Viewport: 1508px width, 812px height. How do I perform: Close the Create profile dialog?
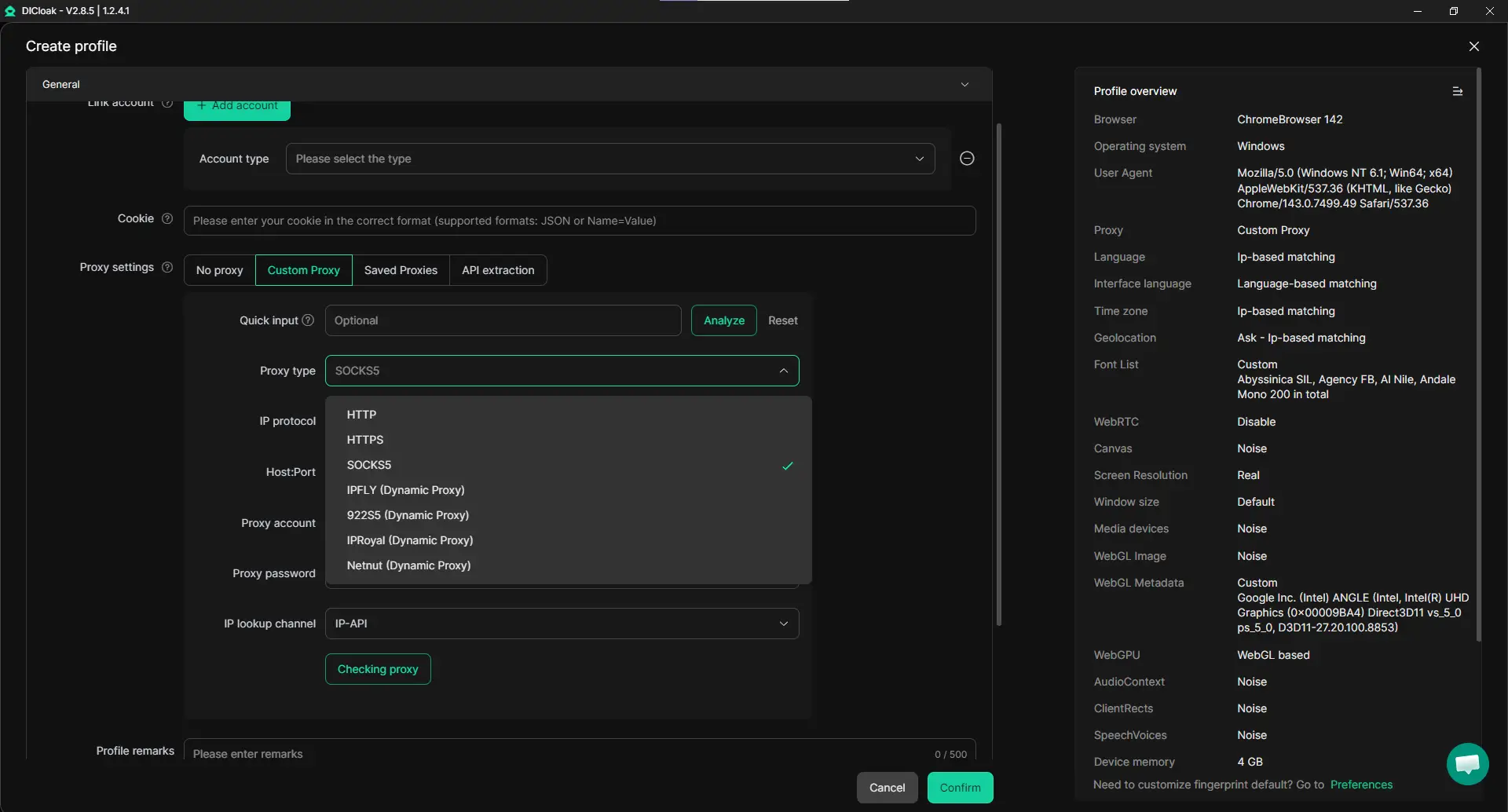click(1473, 46)
